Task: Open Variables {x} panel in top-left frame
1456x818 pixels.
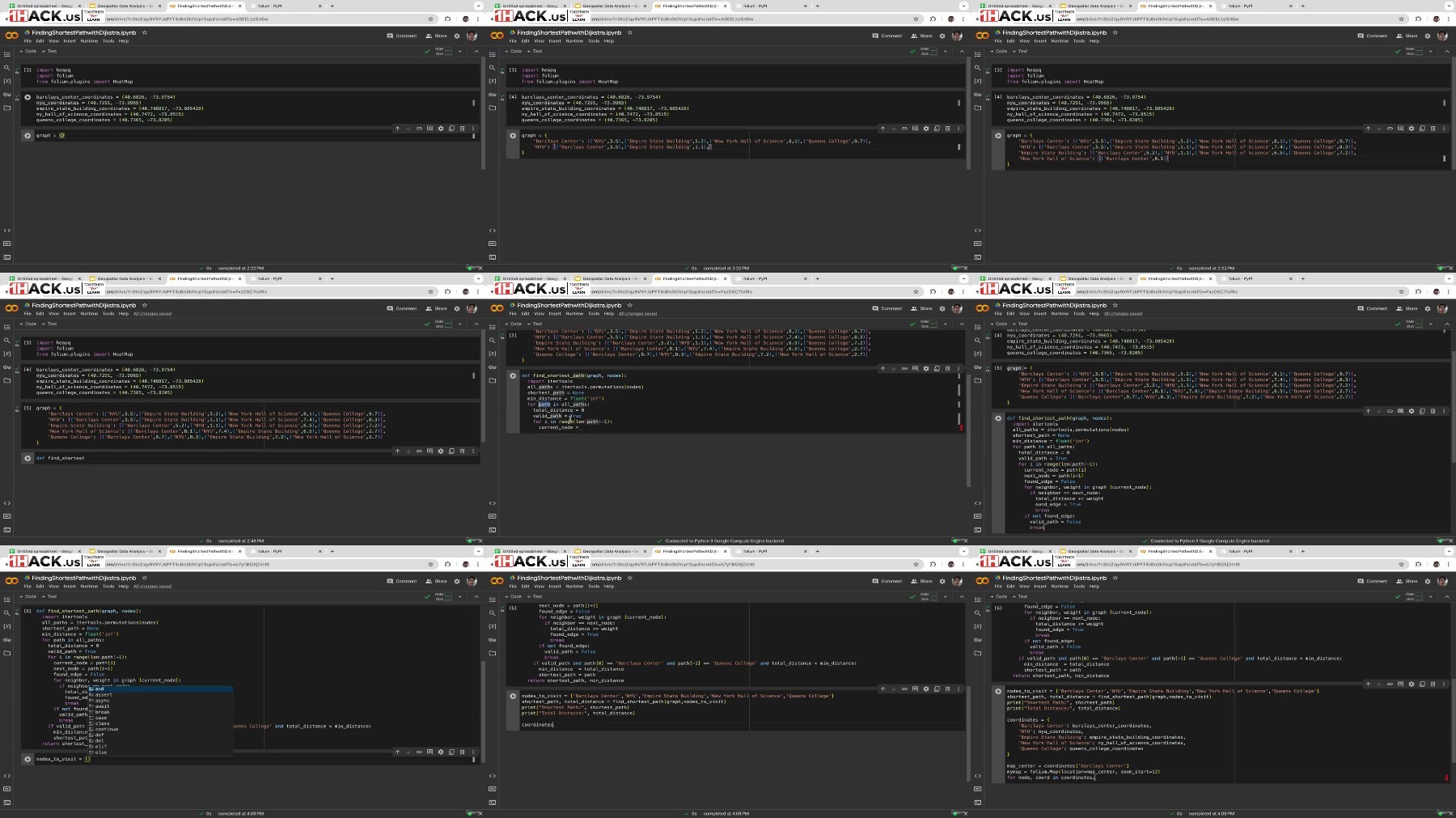Action: [x=7, y=81]
